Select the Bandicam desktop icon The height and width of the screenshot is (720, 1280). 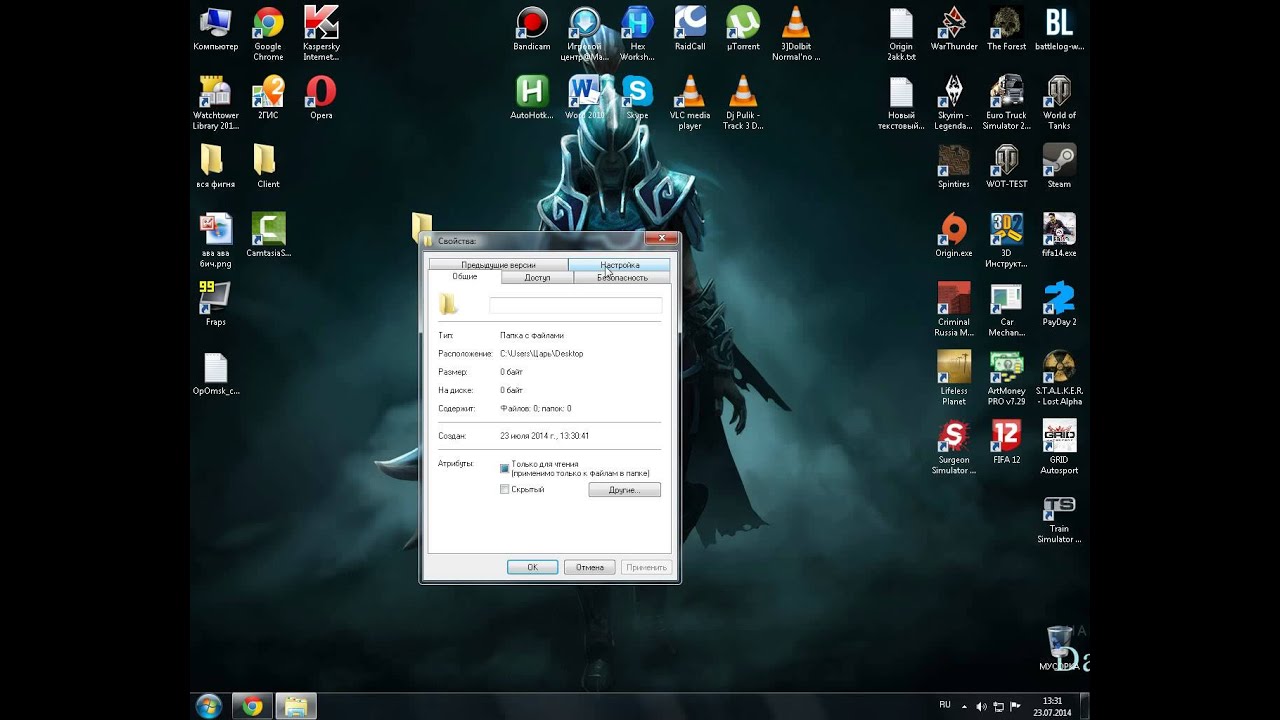532,30
